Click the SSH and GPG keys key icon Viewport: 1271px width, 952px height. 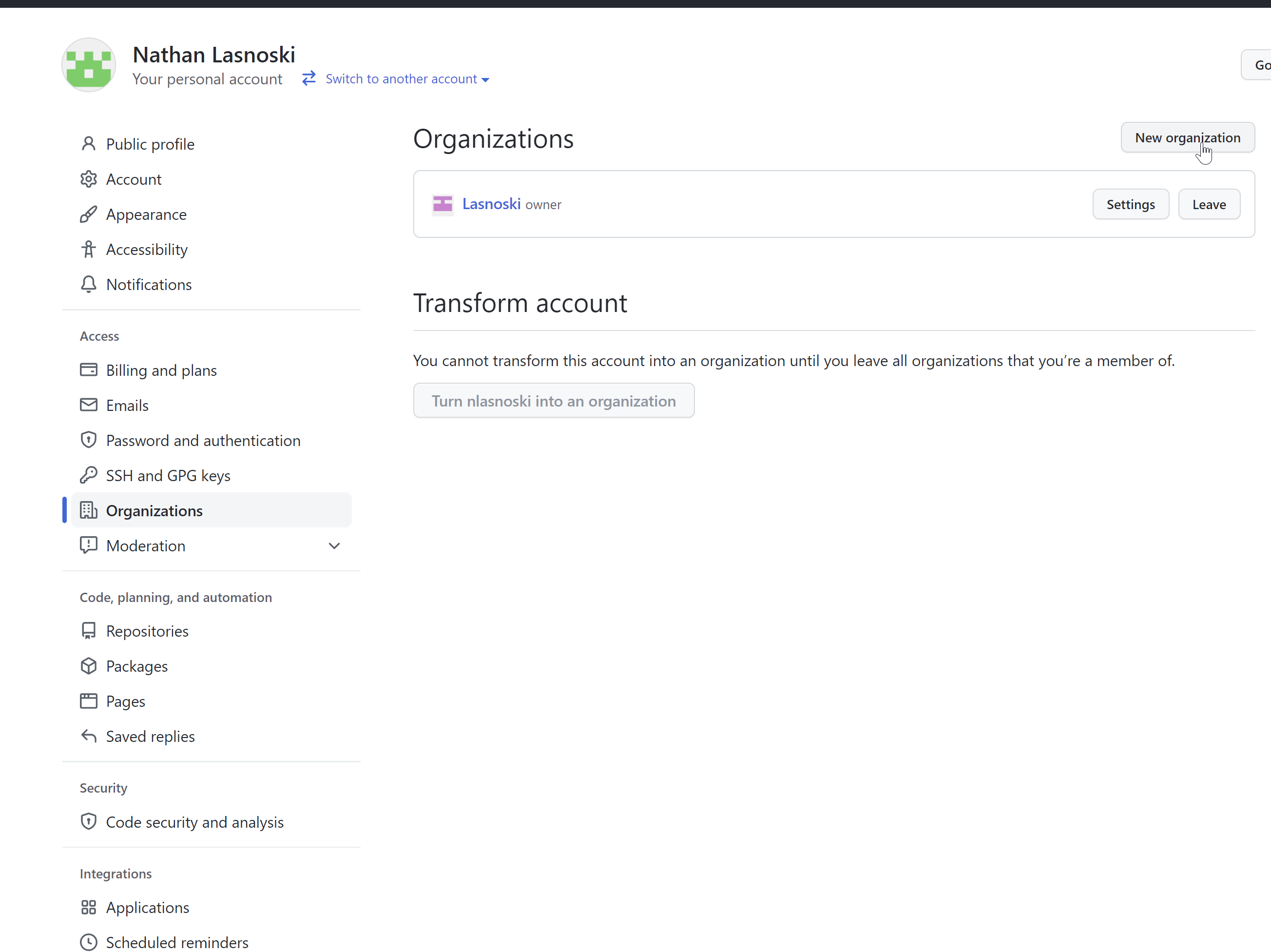(x=89, y=475)
